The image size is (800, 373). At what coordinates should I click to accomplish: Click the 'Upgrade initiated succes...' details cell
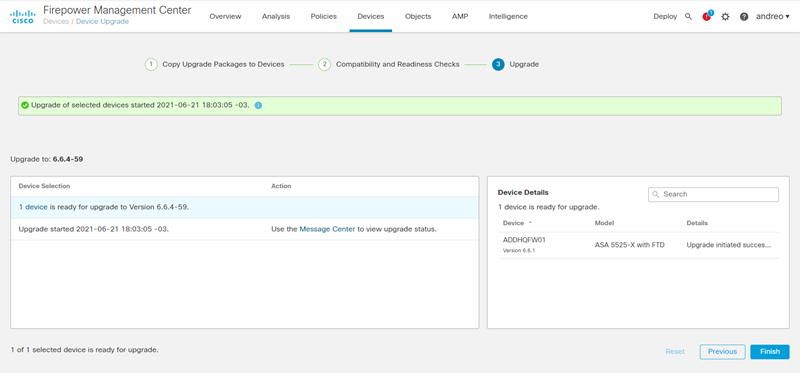[x=729, y=245]
